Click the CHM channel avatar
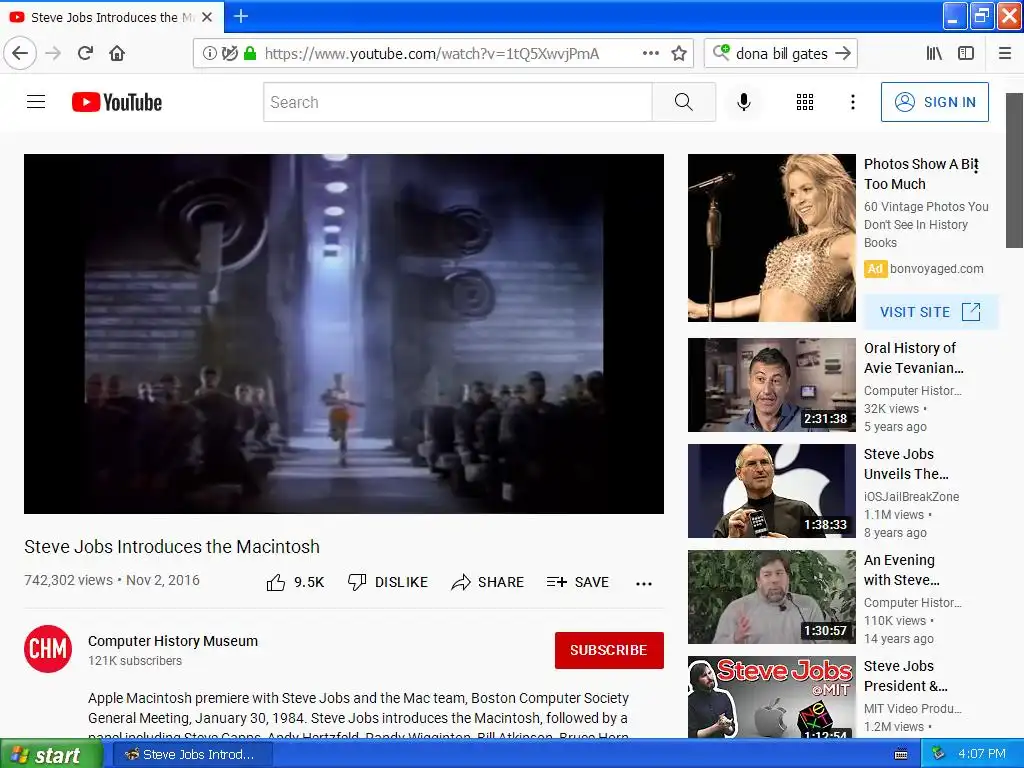1024x768 pixels. click(x=48, y=649)
